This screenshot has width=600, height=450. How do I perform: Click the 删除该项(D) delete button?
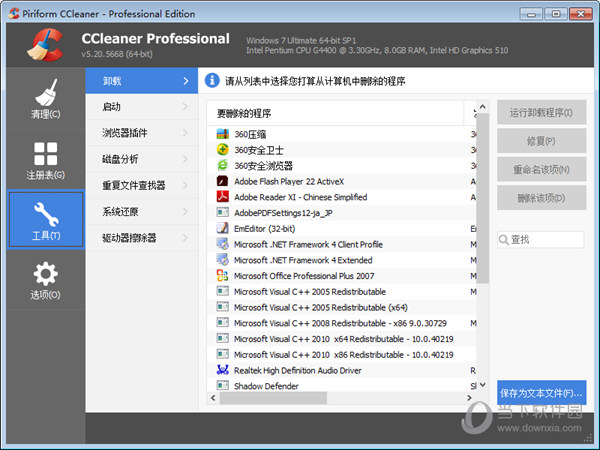pos(541,198)
